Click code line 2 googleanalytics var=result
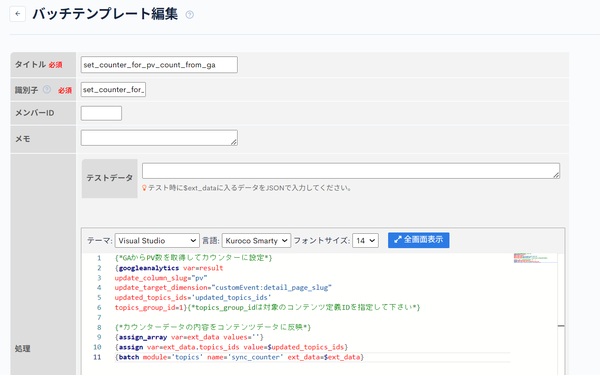This screenshot has height=375, width=600. point(169,268)
